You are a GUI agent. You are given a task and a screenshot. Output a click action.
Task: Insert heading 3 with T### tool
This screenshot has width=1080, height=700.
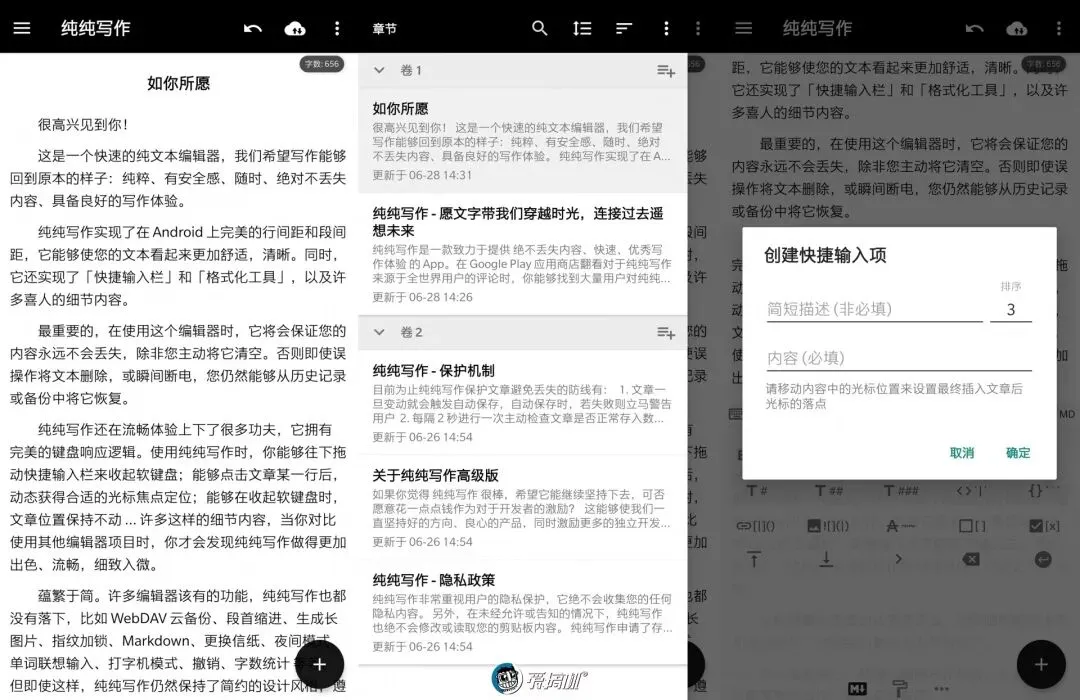[901, 491]
